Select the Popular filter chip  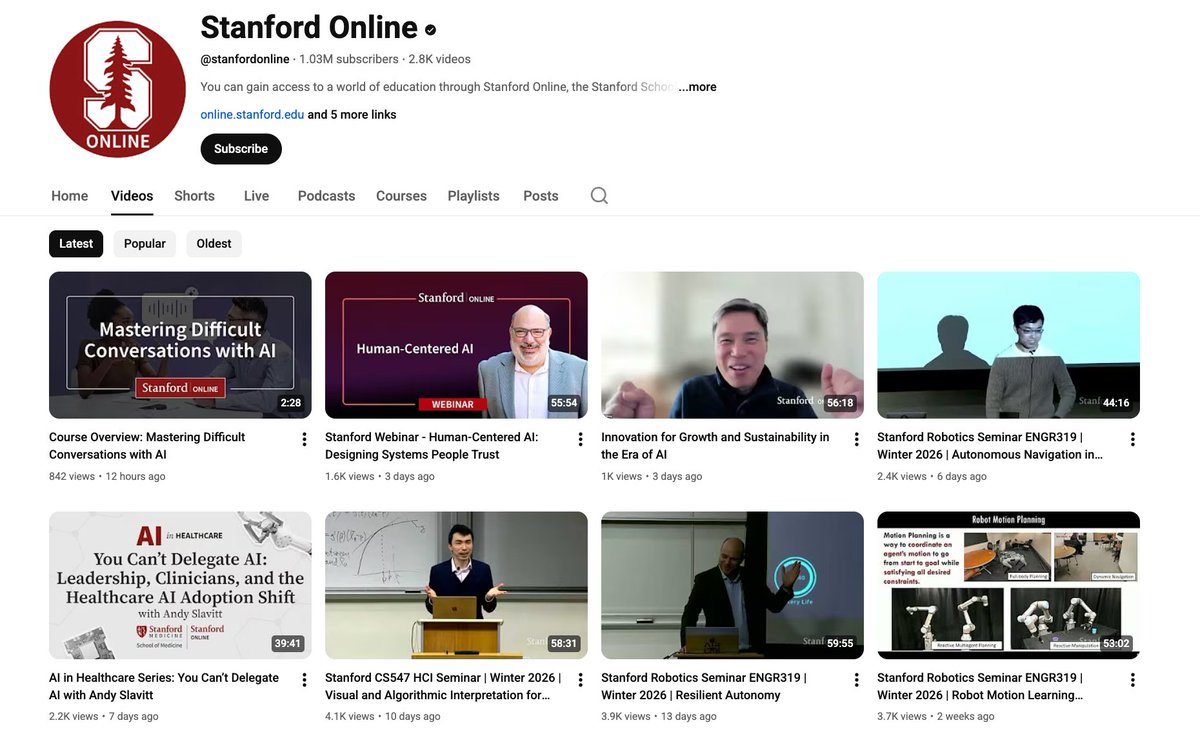145,244
